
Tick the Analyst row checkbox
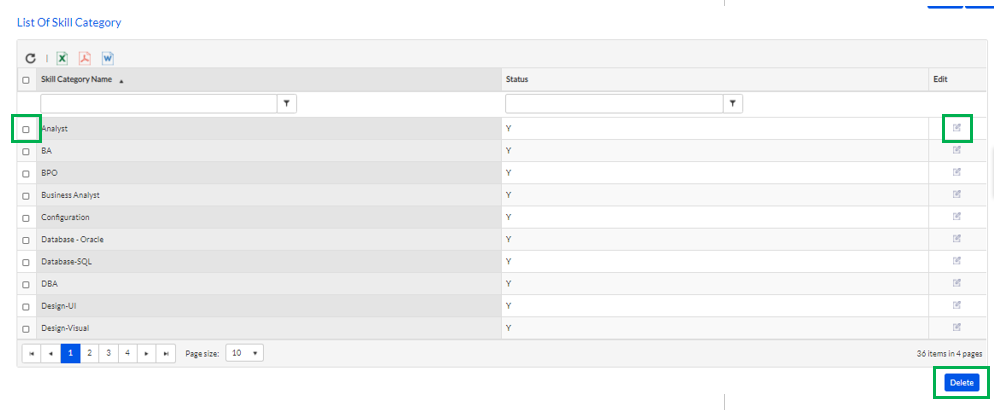click(x=26, y=129)
